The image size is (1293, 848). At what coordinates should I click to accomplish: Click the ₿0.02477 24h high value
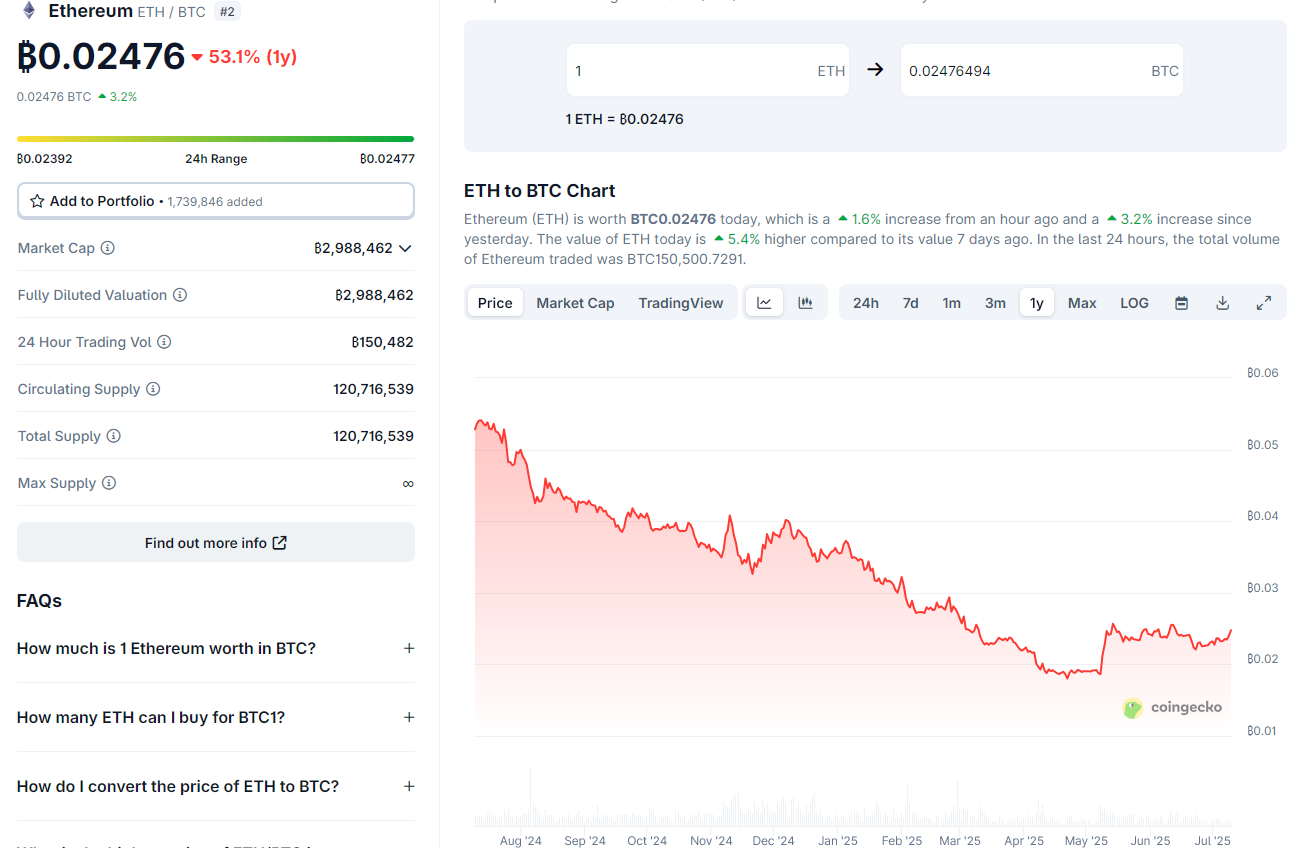coord(387,159)
